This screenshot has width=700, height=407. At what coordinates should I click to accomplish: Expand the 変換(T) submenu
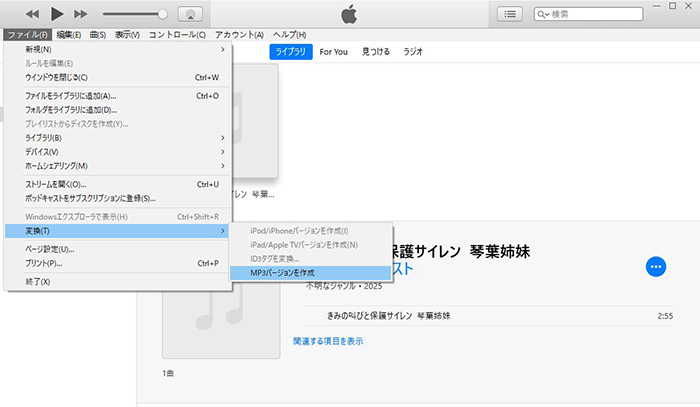[118, 231]
